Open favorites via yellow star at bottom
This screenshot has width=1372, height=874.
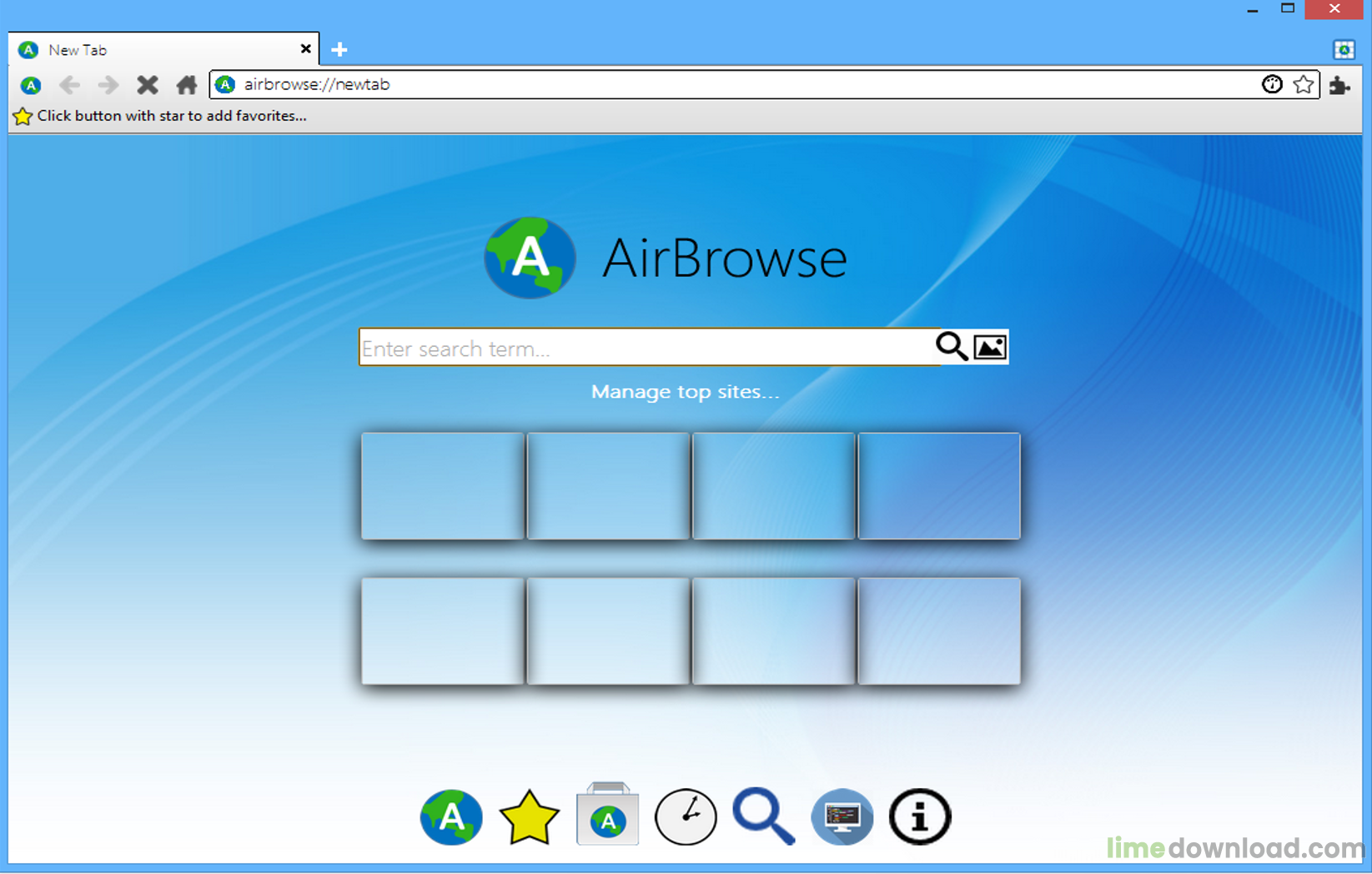pyautogui.click(x=529, y=818)
